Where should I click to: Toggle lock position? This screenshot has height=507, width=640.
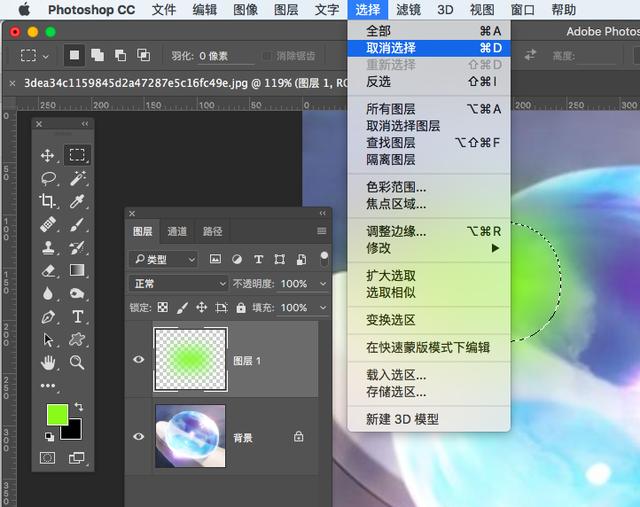tap(202, 307)
